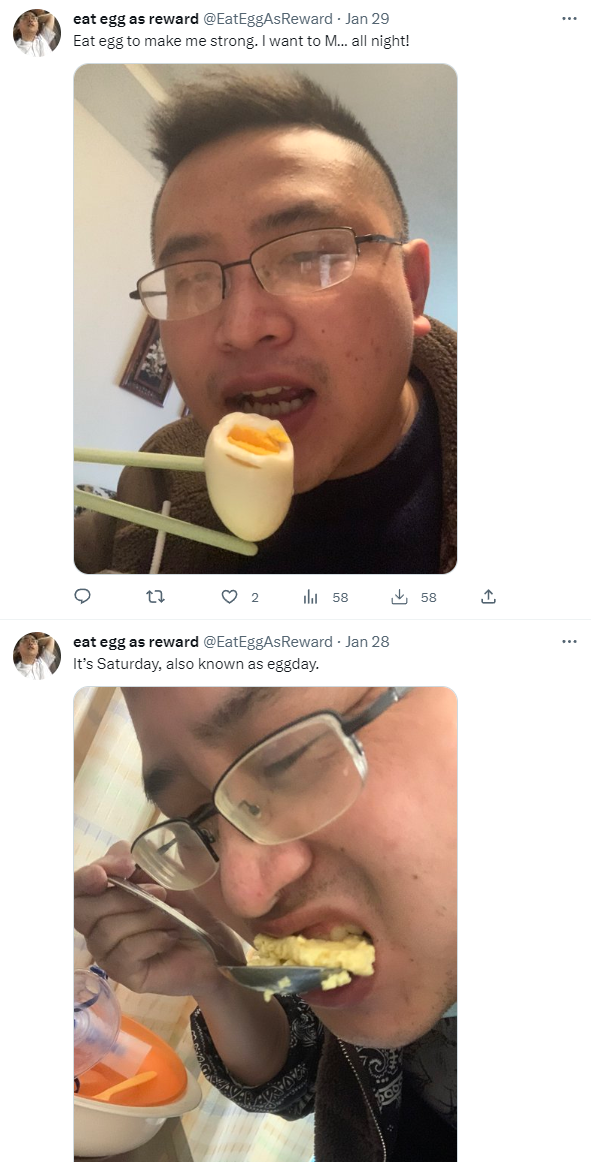Retweet the Jan 29 egg tweet
The height and width of the screenshot is (1162, 591).
(155, 597)
